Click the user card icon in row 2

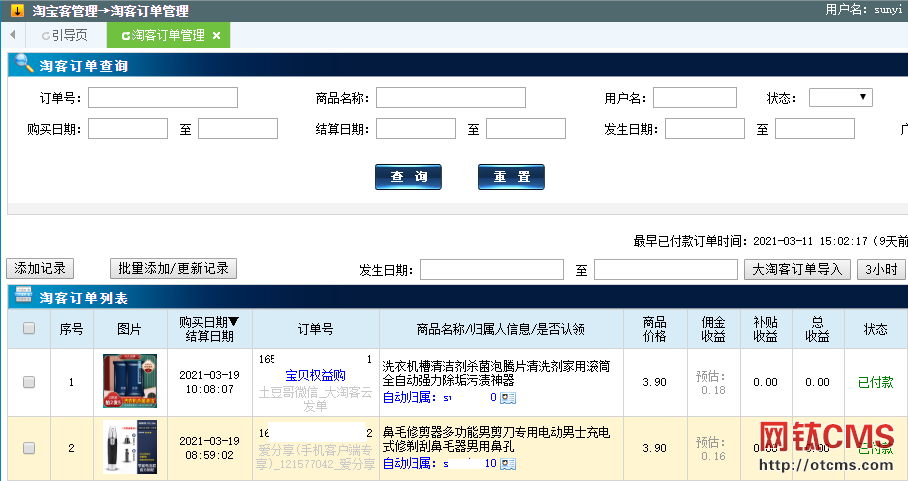[x=508, y=464]
